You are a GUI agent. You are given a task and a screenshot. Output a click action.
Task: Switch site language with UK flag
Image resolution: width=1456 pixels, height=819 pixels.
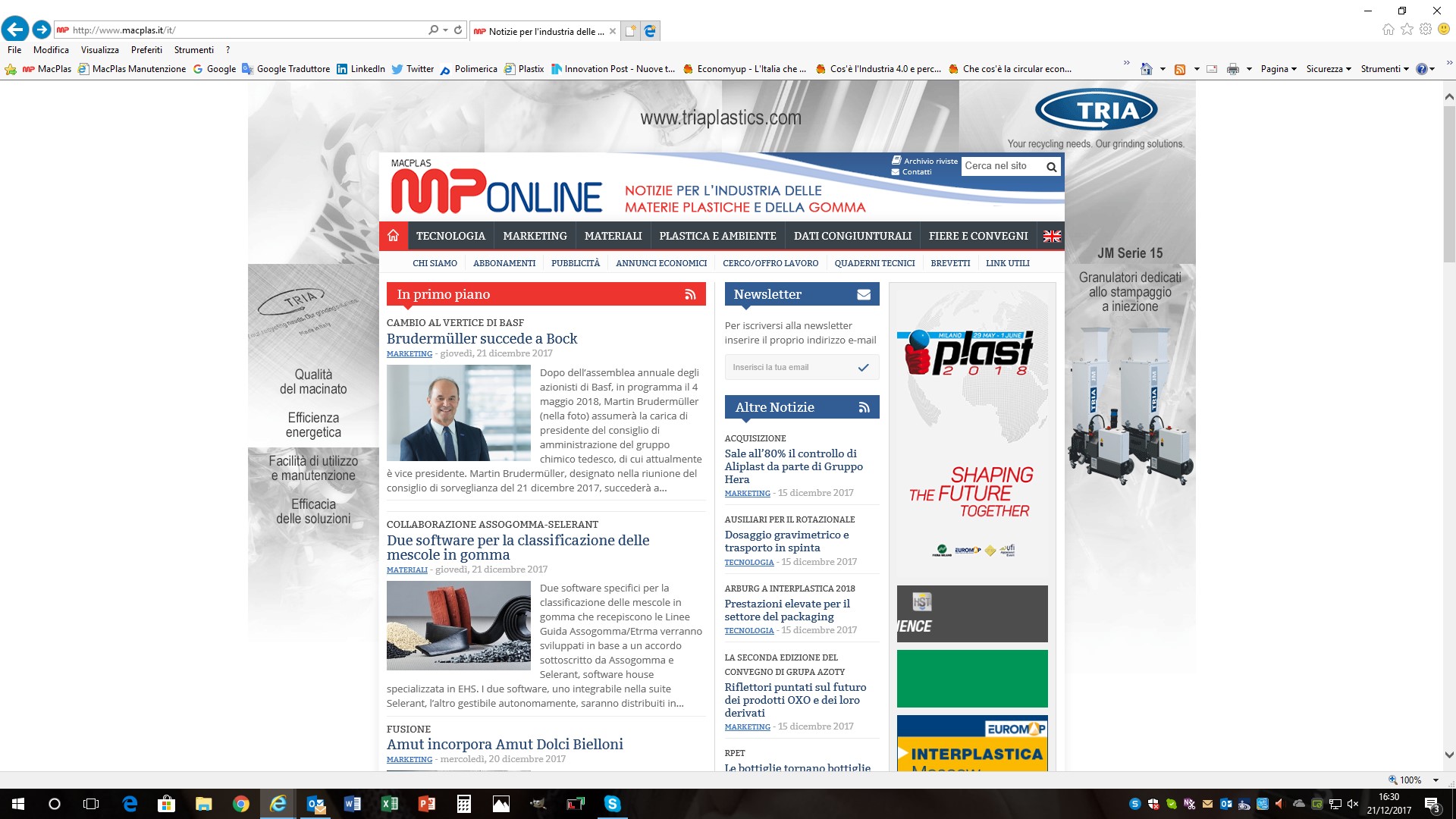pos(1052,236)
